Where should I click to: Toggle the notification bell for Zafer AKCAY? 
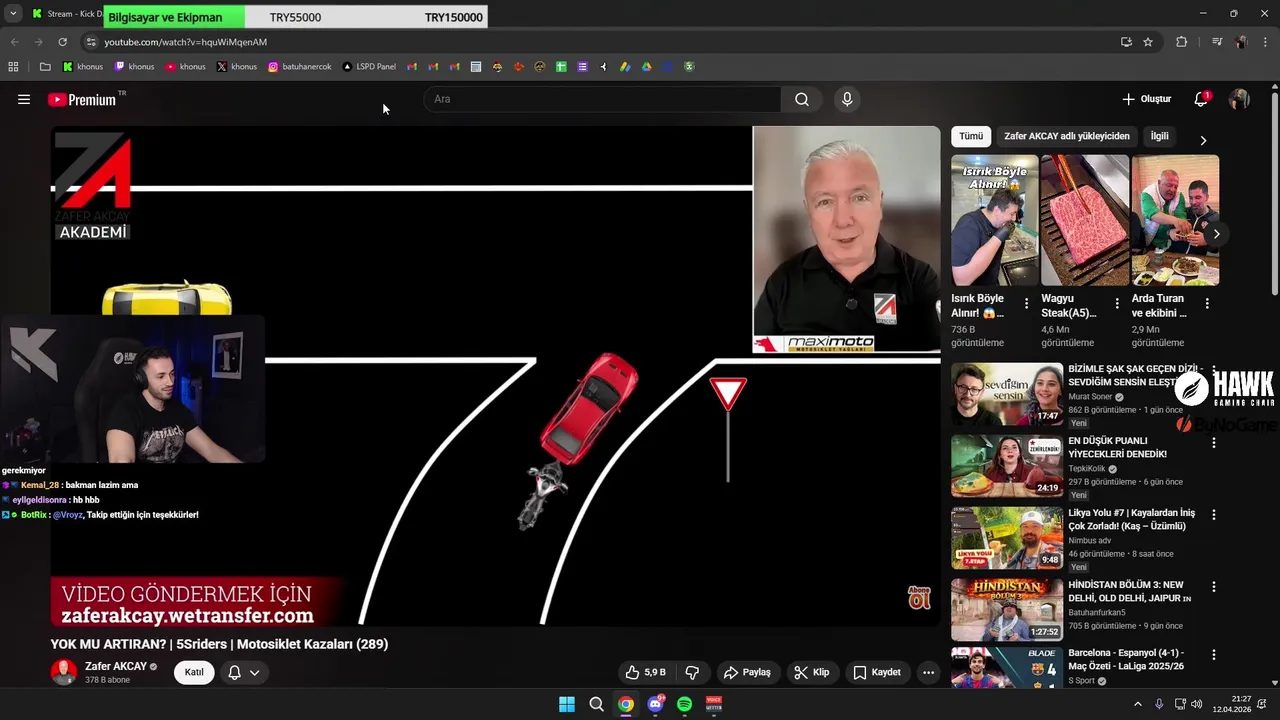tap(244, 672)
